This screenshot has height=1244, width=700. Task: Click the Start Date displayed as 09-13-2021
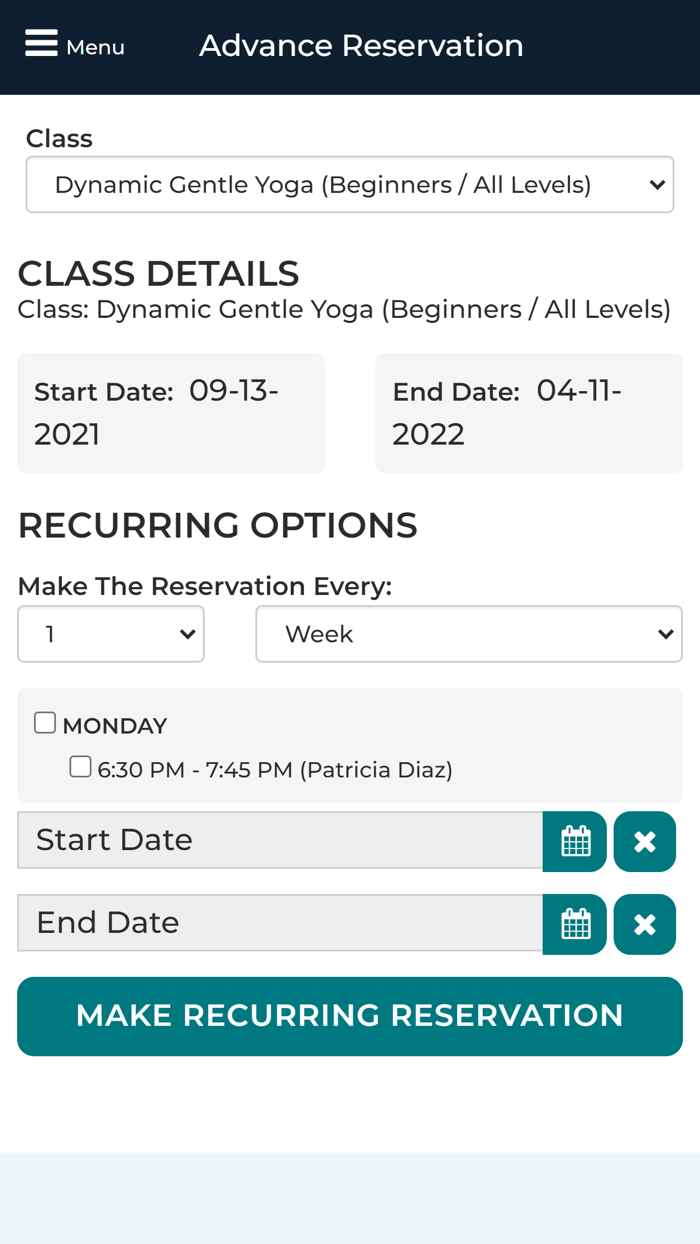pos(170,412)
